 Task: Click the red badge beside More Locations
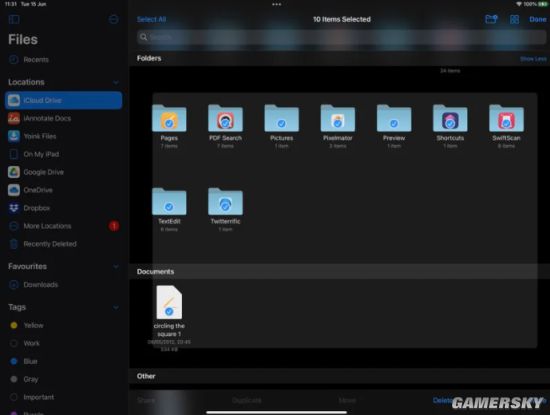pyautogui.click(x=114, y=226)
